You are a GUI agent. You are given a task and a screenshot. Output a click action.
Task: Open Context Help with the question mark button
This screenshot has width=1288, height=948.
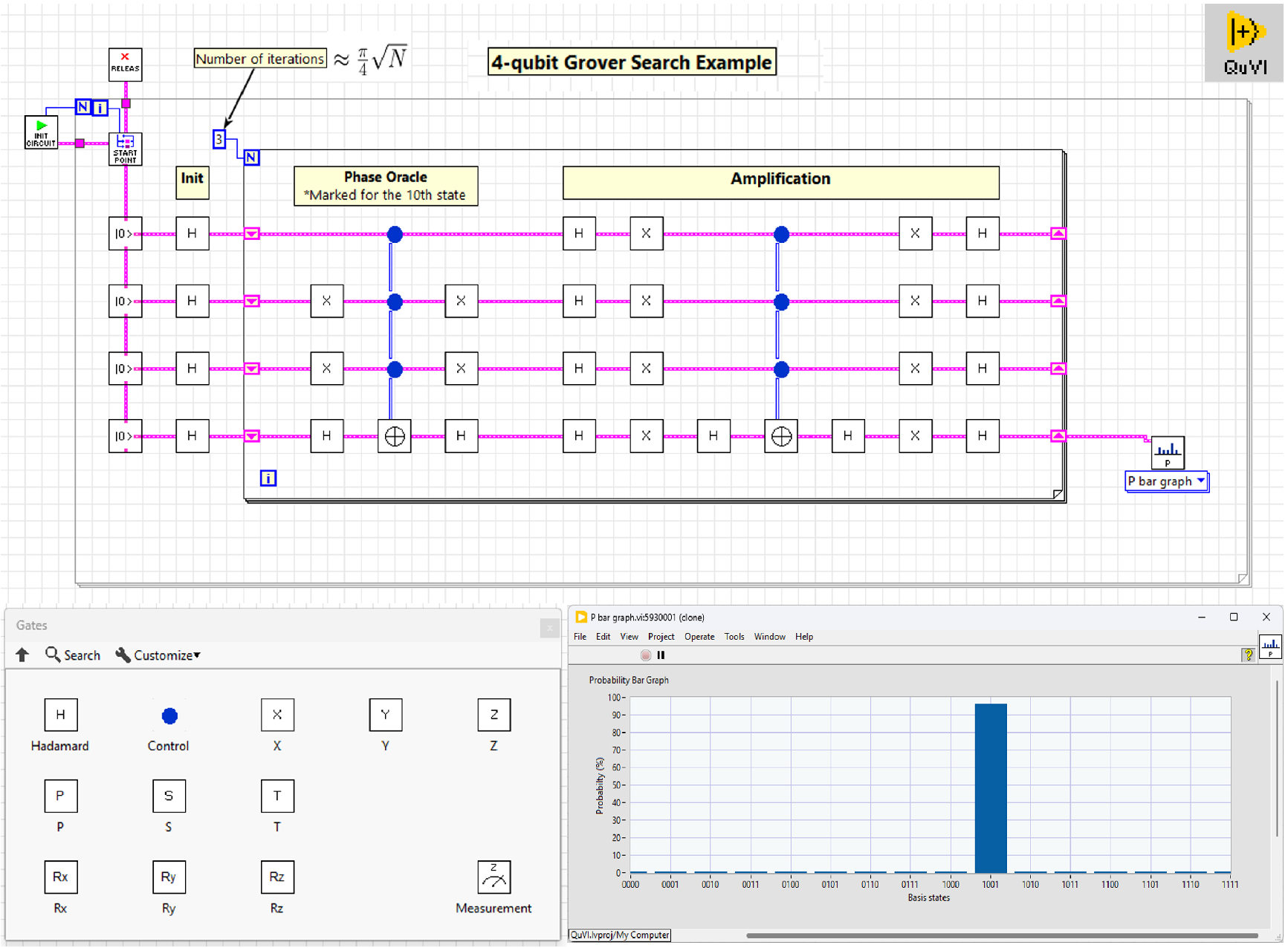click(x=1248, y=655)
